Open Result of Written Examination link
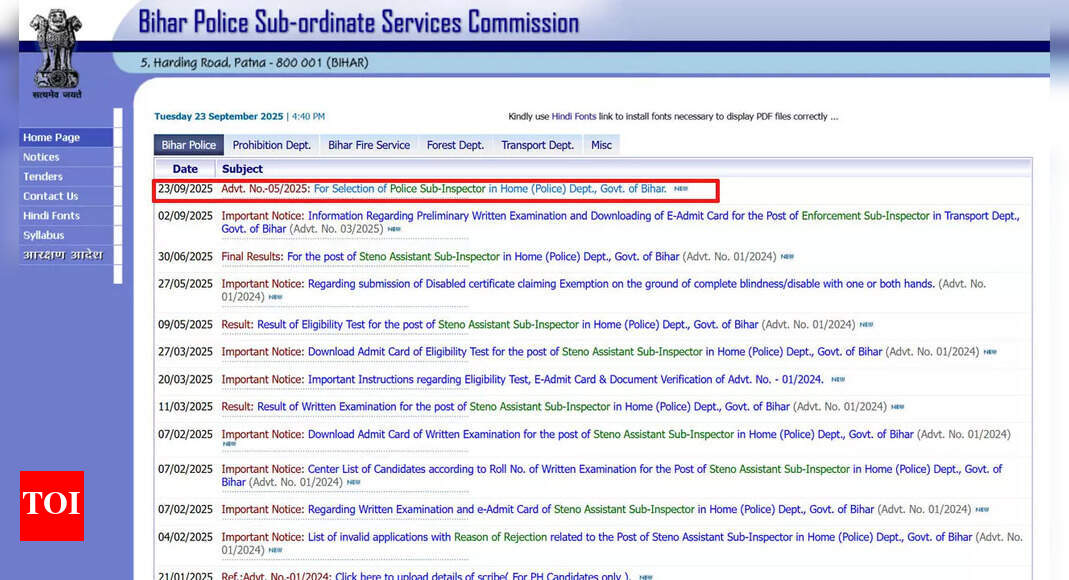Image resolution: width=1069 pixels, height=580 pixels. click(505, 407)
